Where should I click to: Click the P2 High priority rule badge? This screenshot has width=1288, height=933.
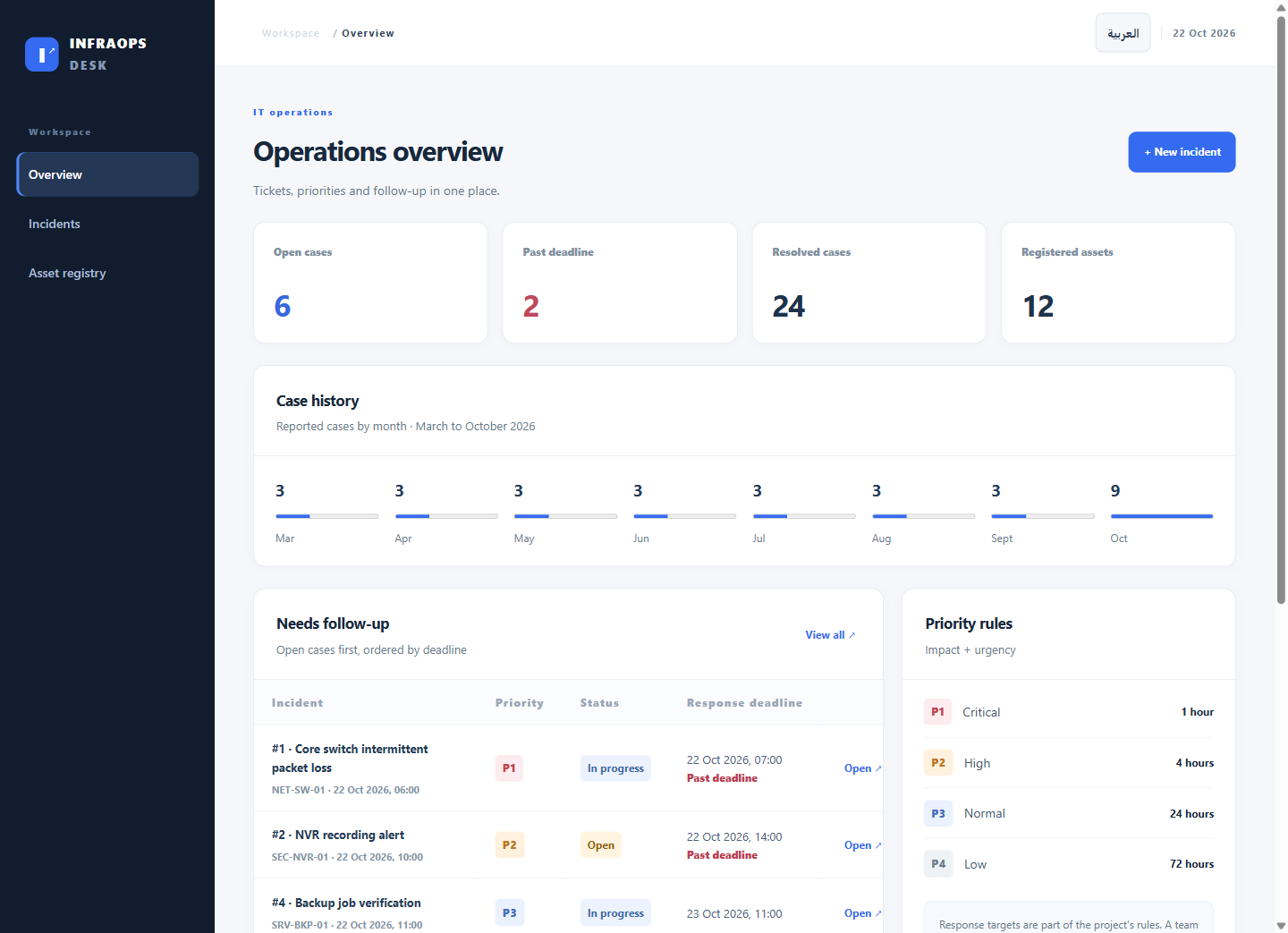(938, 763)
